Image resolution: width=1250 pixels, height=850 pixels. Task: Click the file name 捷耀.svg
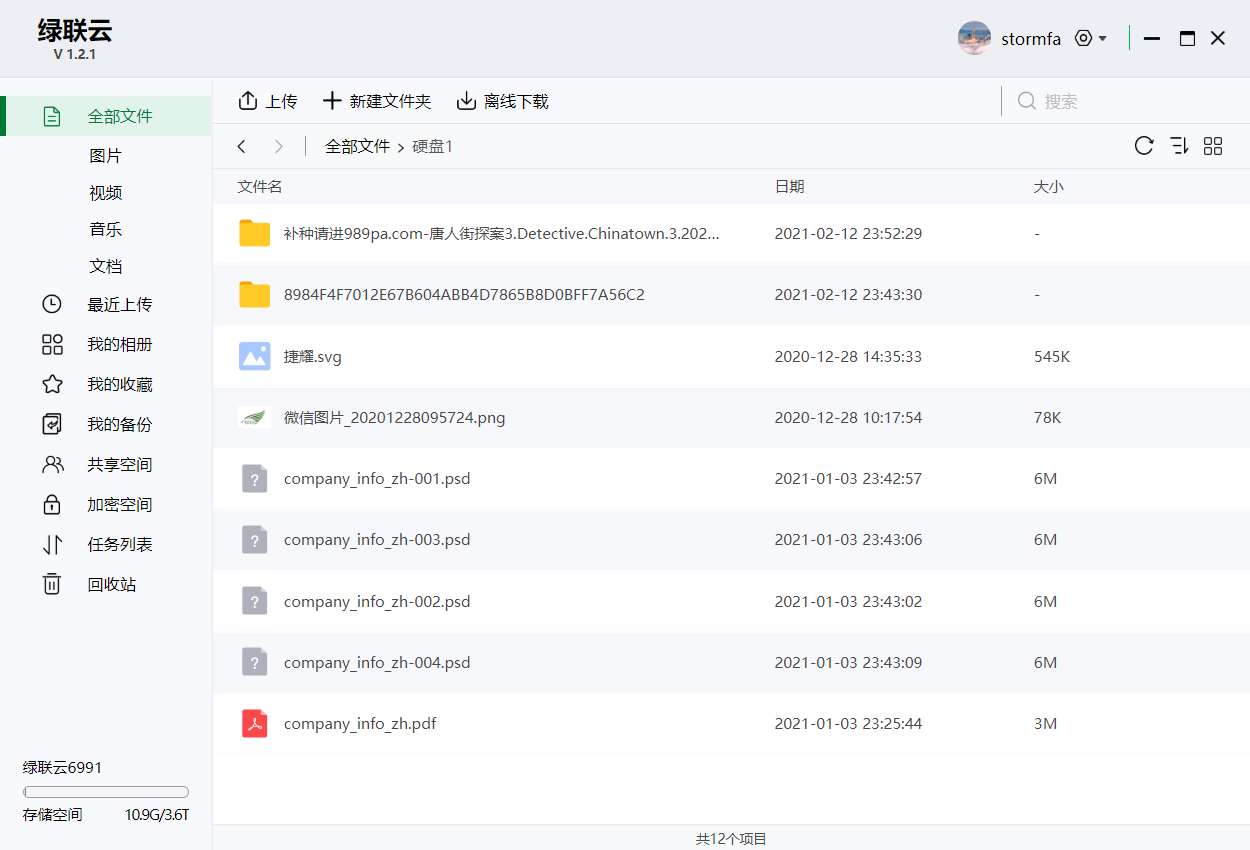pos(313,356)
